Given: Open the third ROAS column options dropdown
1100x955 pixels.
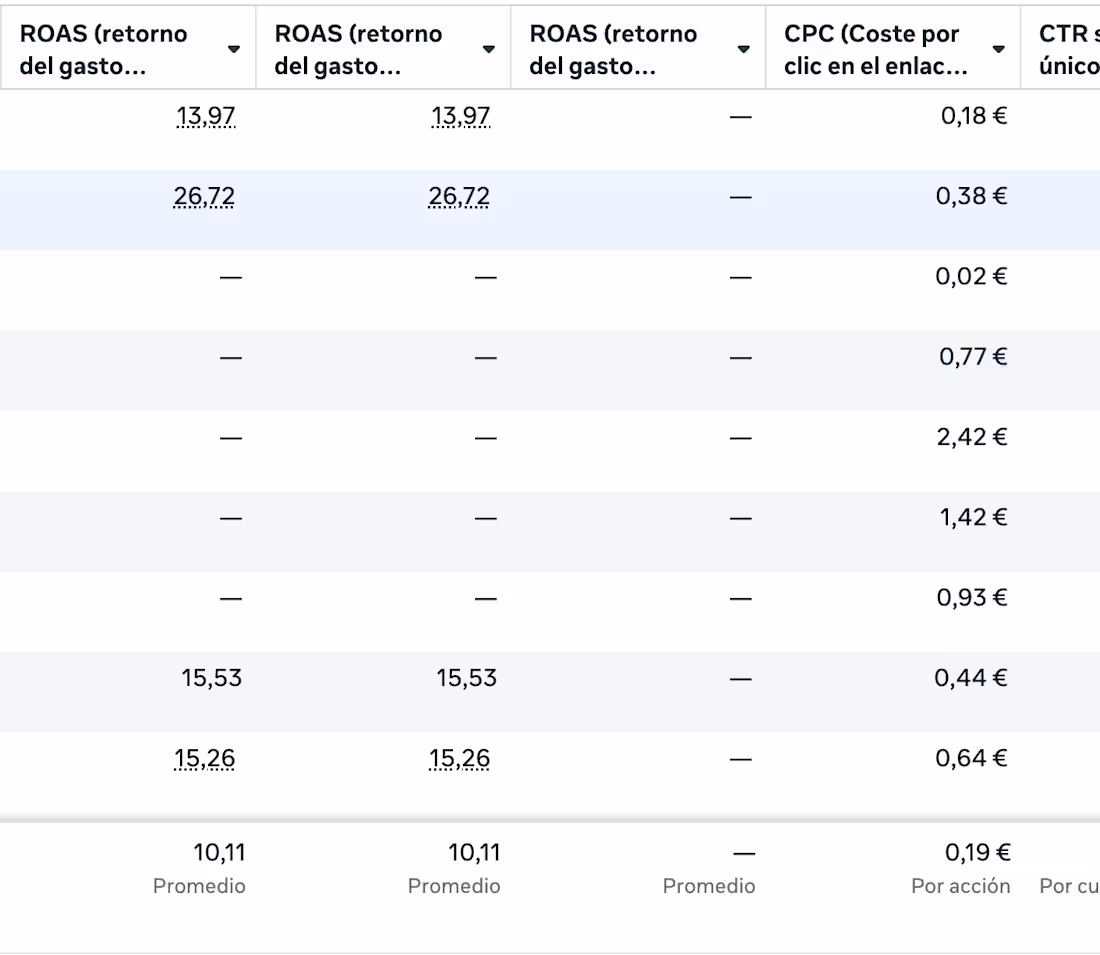Looking at the screenshot, I should [x=743, y=47].
